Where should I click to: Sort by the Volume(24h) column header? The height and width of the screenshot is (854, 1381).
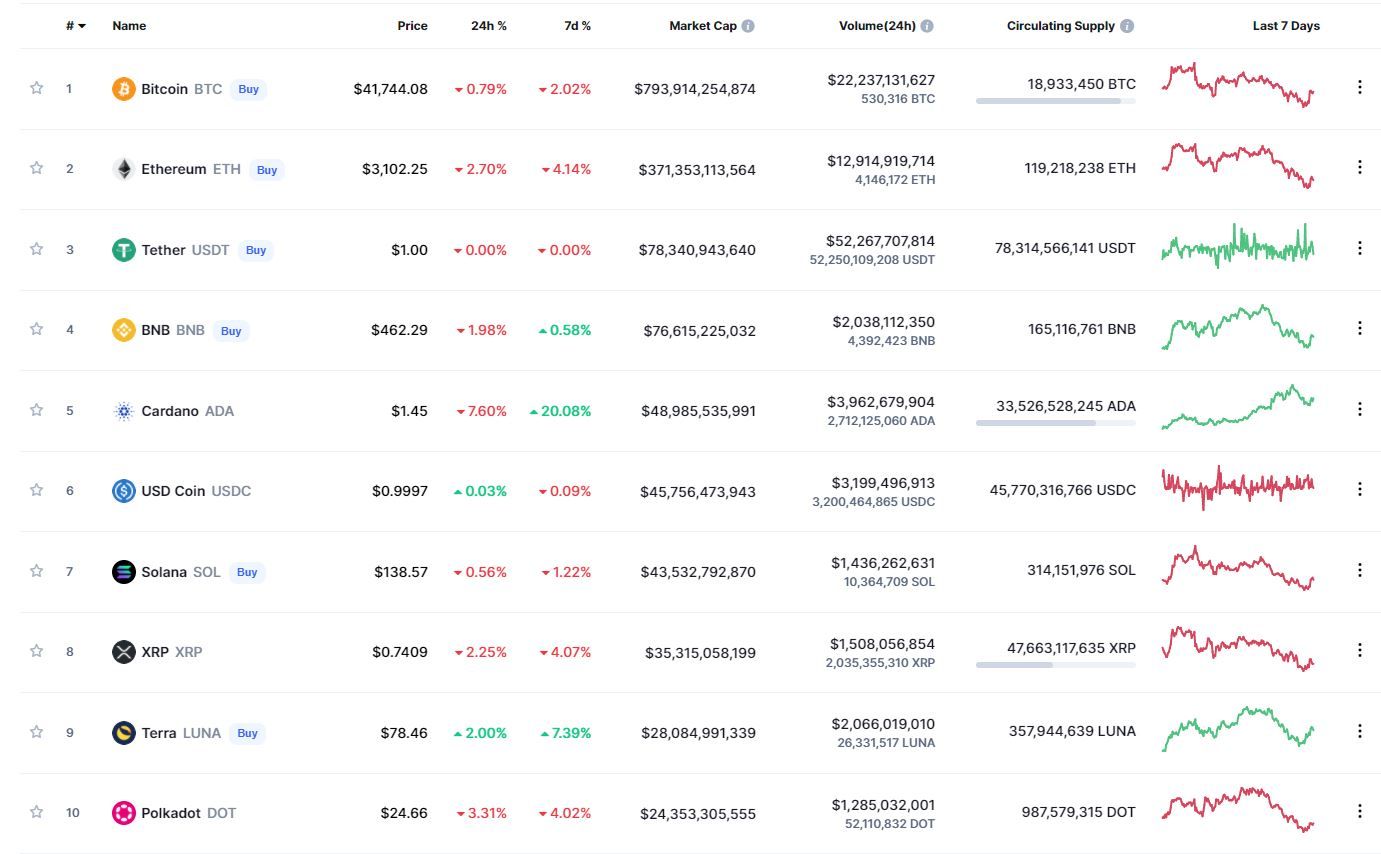(877, 26)
